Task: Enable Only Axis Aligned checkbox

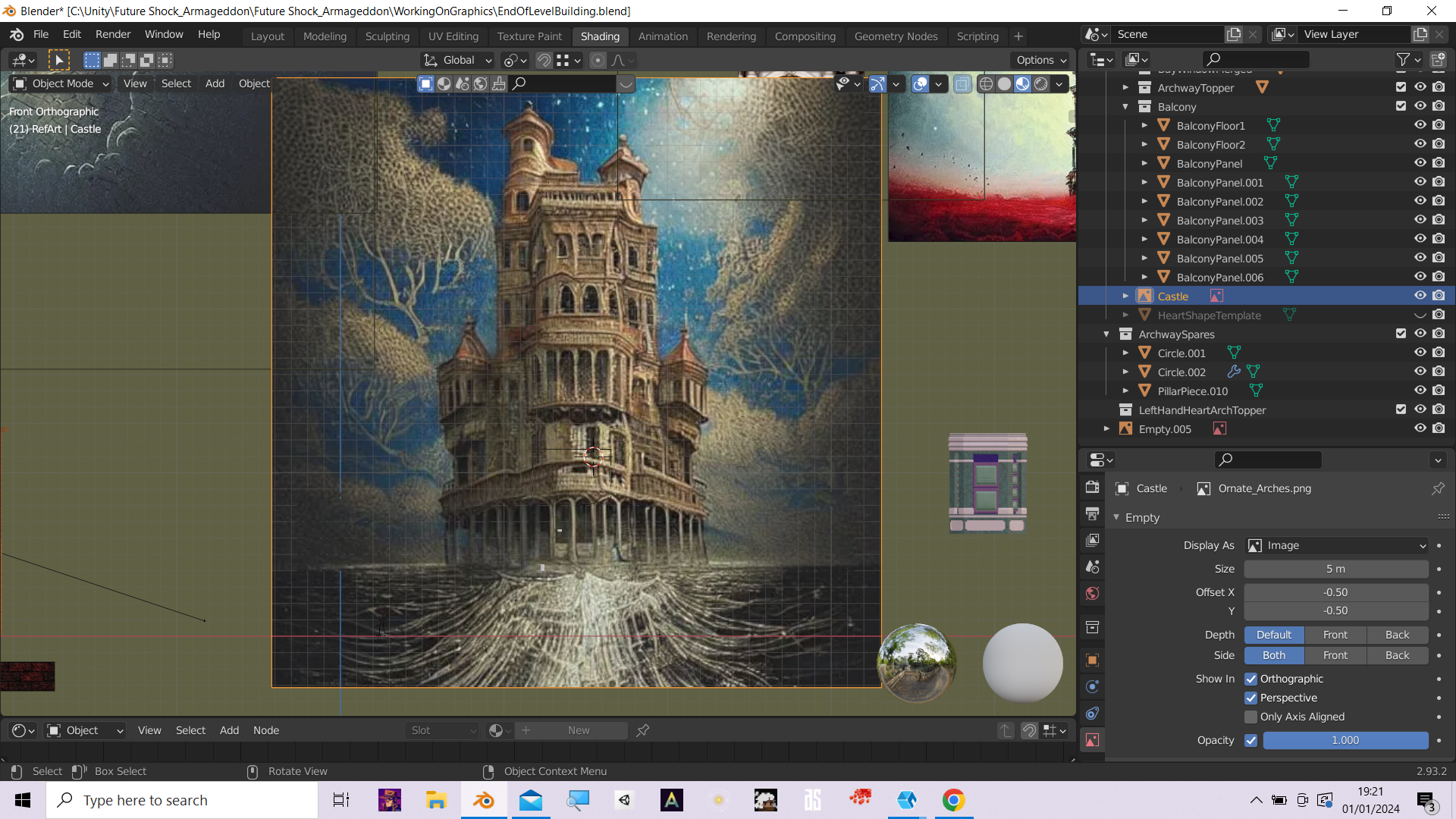Action: coord(1251,717)
